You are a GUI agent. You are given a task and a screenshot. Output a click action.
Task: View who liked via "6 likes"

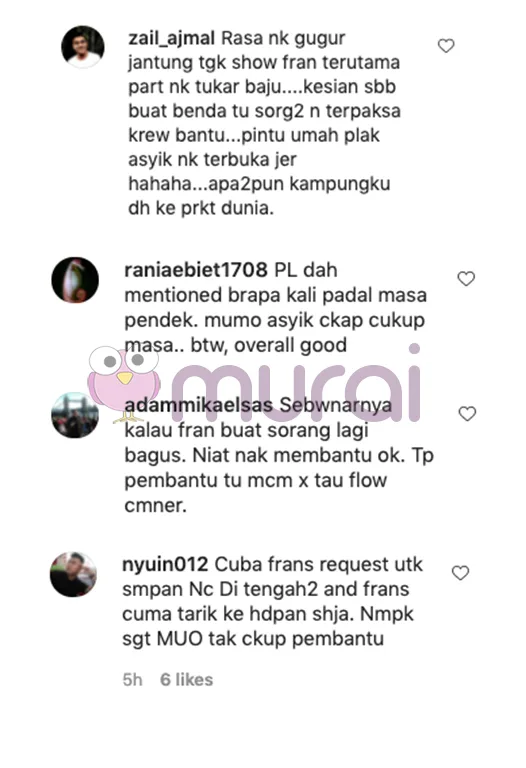click(x=187, y=679)
